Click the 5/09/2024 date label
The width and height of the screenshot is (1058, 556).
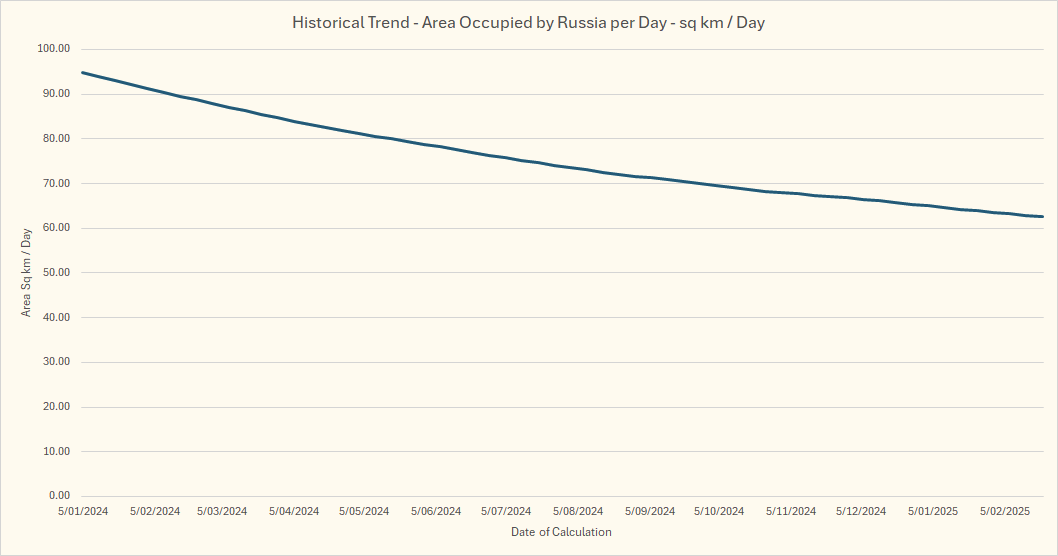click(x=649, y=511)
